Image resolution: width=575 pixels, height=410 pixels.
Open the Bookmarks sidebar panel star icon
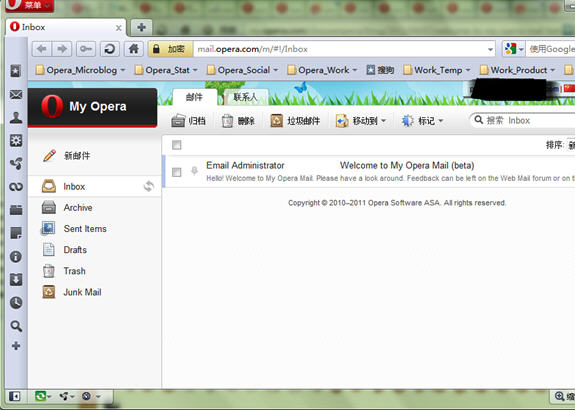[x=16, y=71]
